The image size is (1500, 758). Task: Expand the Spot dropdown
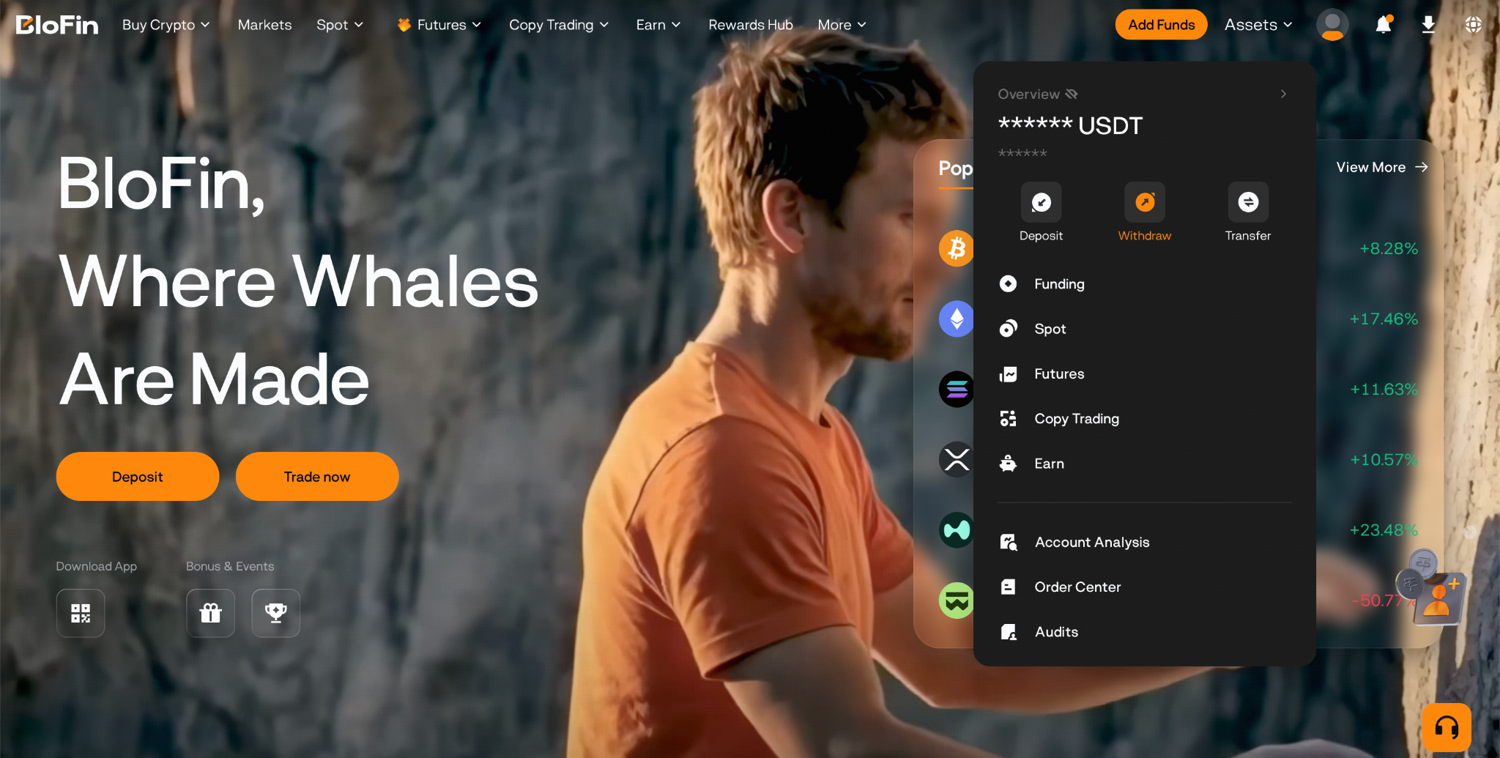[340, 25]
